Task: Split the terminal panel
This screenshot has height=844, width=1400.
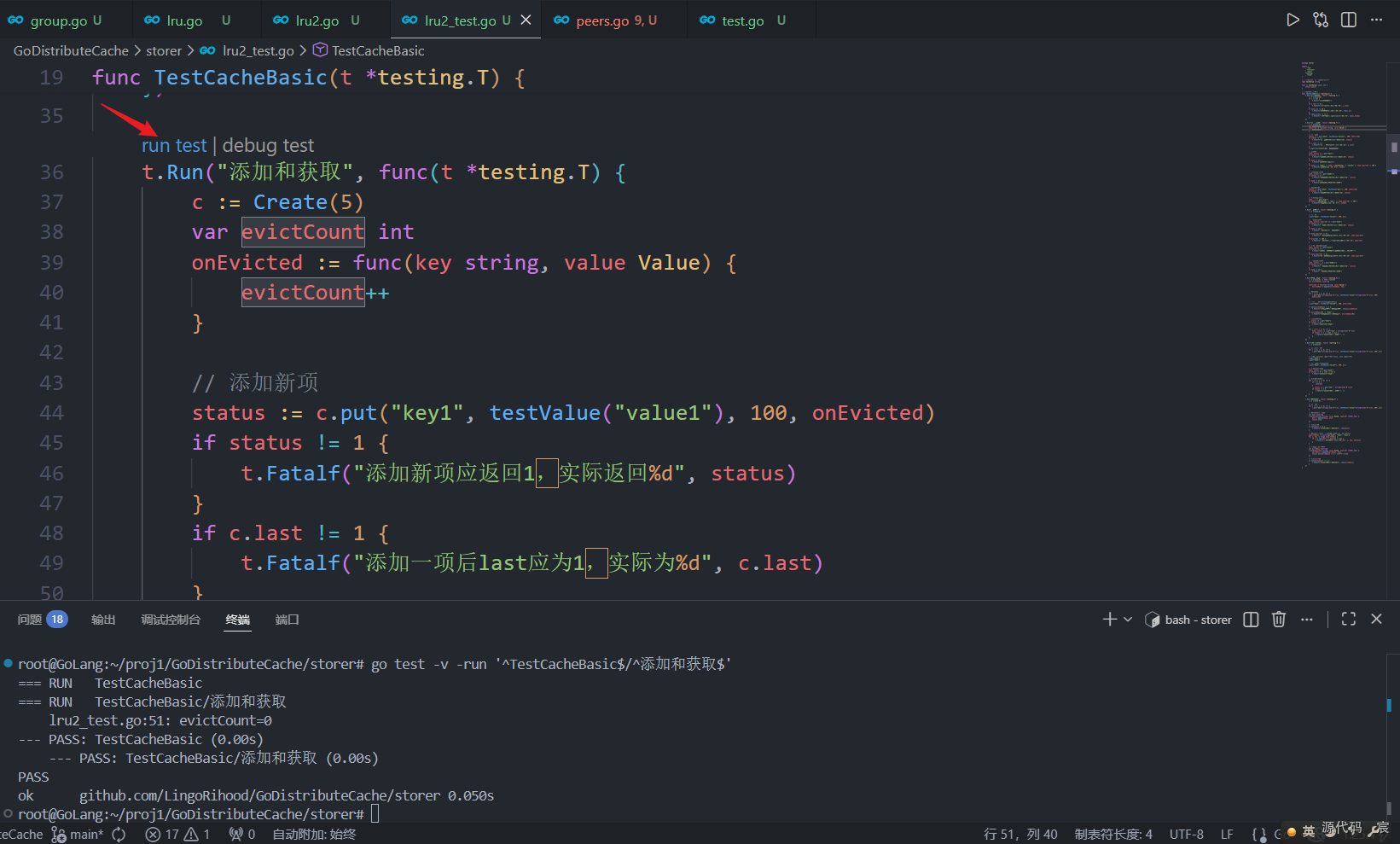Action: click(1251, 620)
